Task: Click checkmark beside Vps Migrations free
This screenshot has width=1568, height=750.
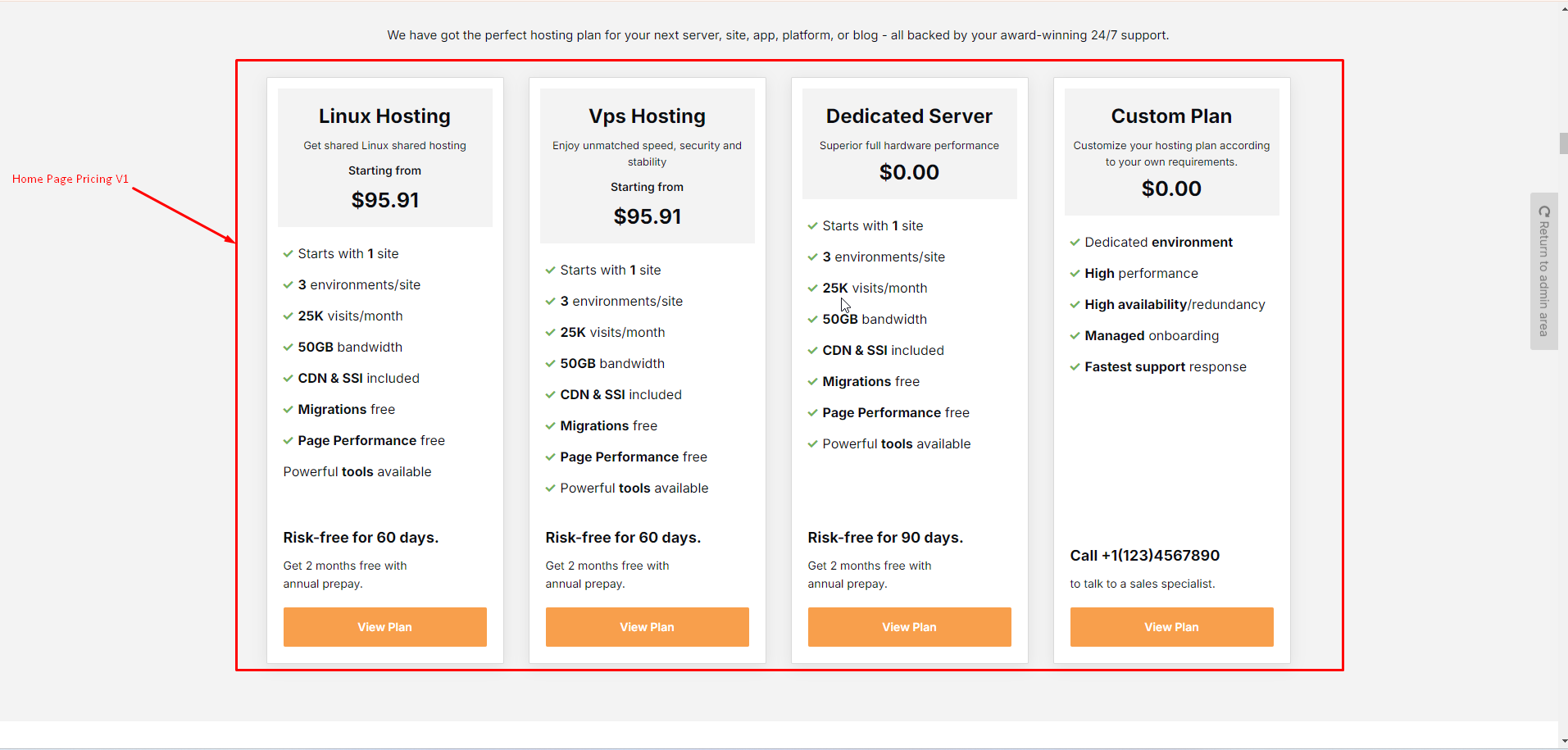Action: coord(550,426)
